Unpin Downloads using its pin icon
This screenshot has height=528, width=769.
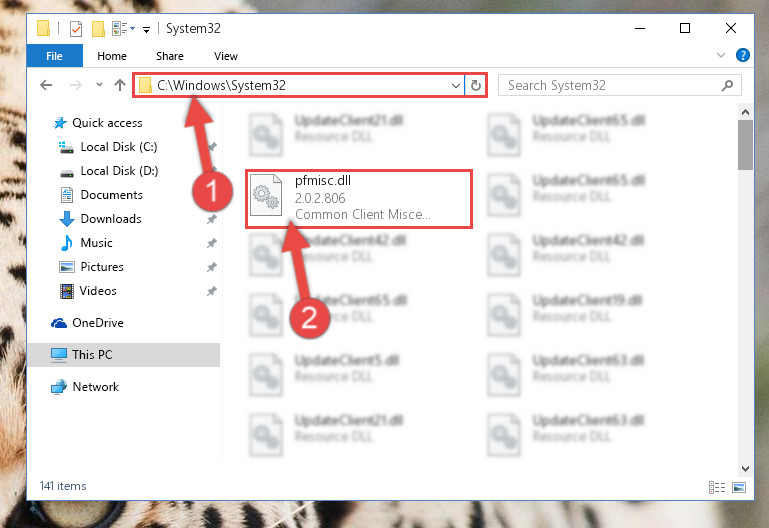(x=211, y=219)
